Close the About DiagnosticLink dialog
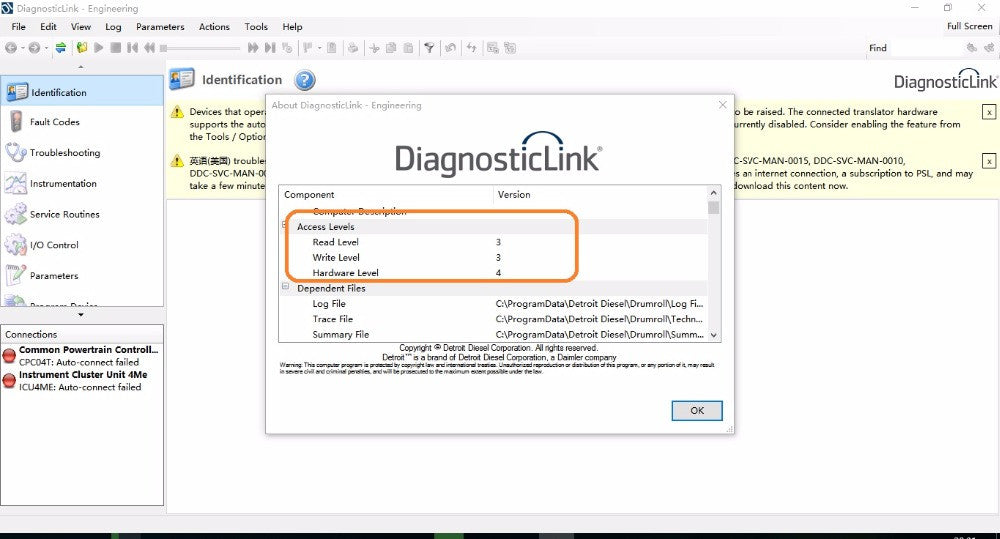The image size is (1000, 539). [723, 105]
